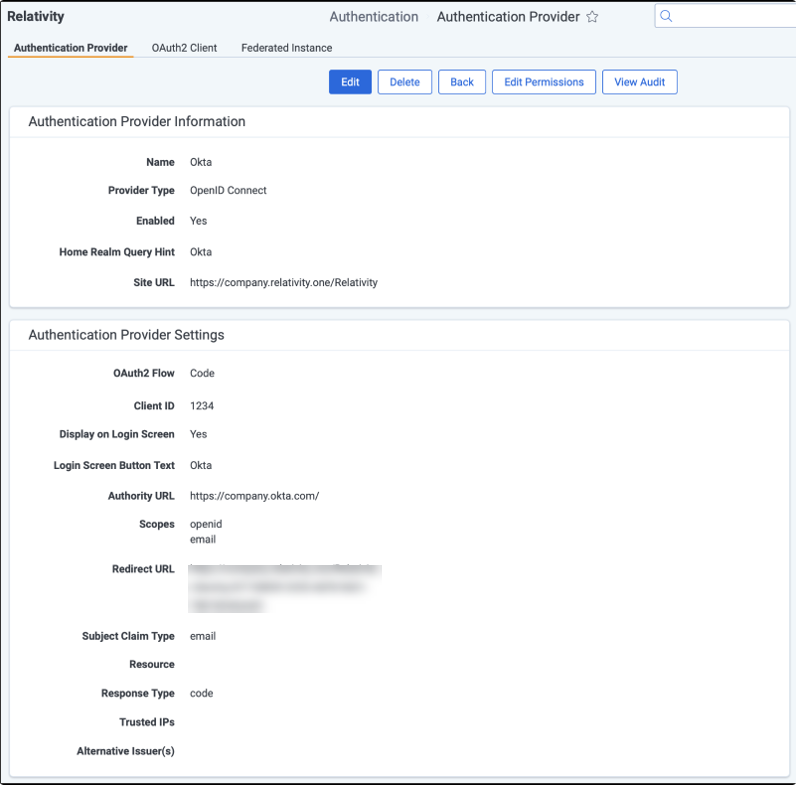Click the favorite star icon
Screen dimensions: 796x785
[x=592, y=17]
